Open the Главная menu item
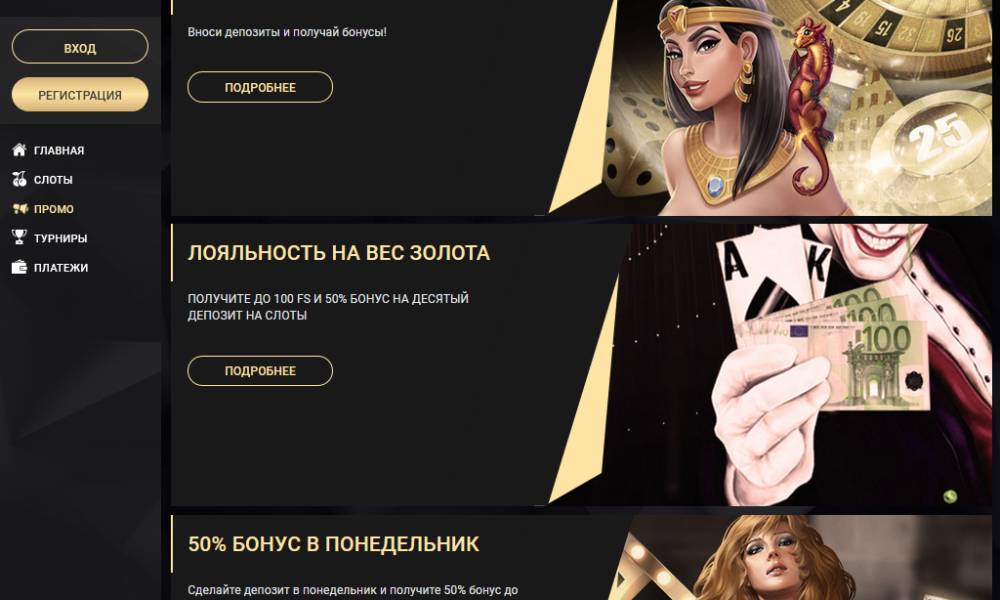Viewport: 1000px width, 600px height. 59,150
